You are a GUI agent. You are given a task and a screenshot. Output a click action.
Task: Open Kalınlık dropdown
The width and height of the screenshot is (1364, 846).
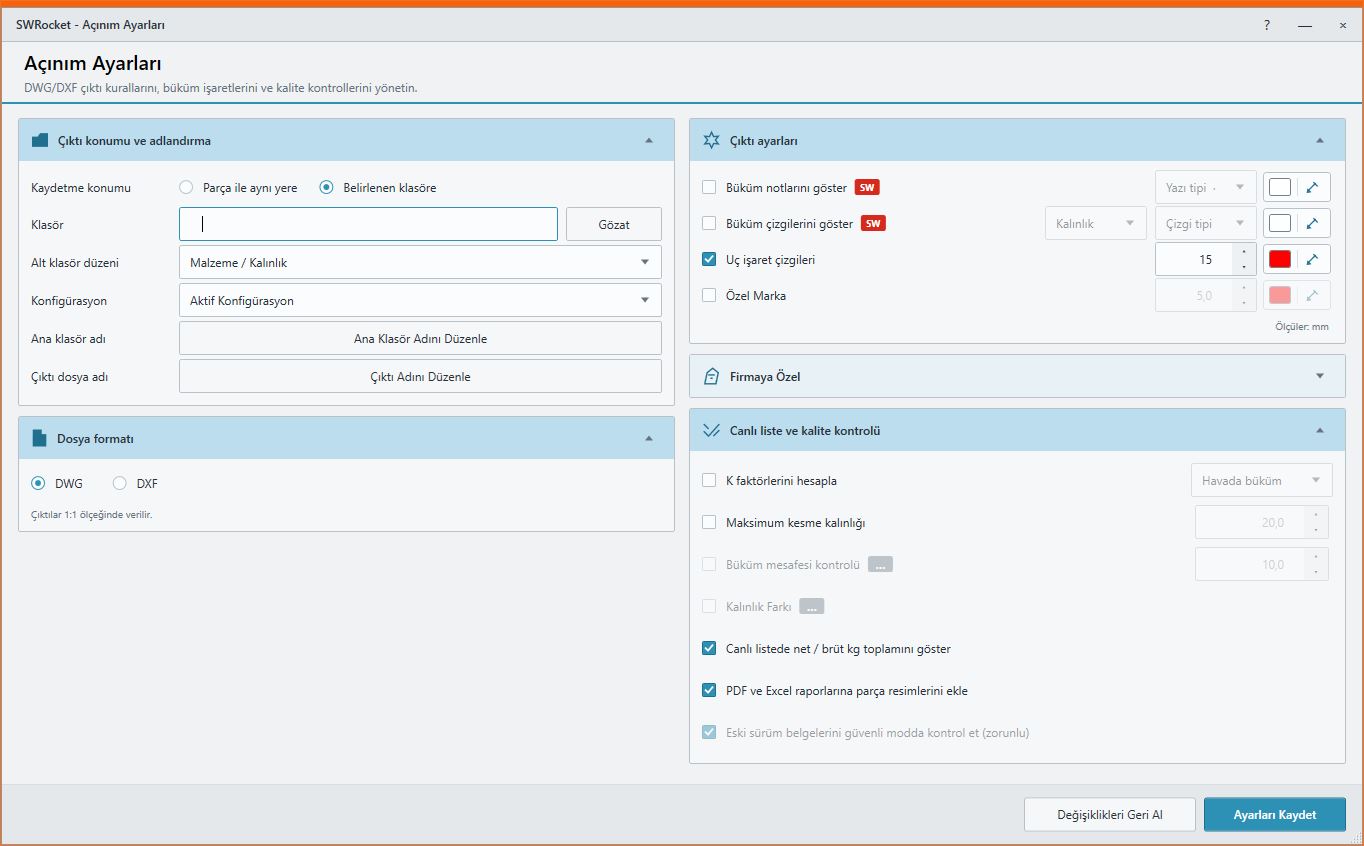1095,223
